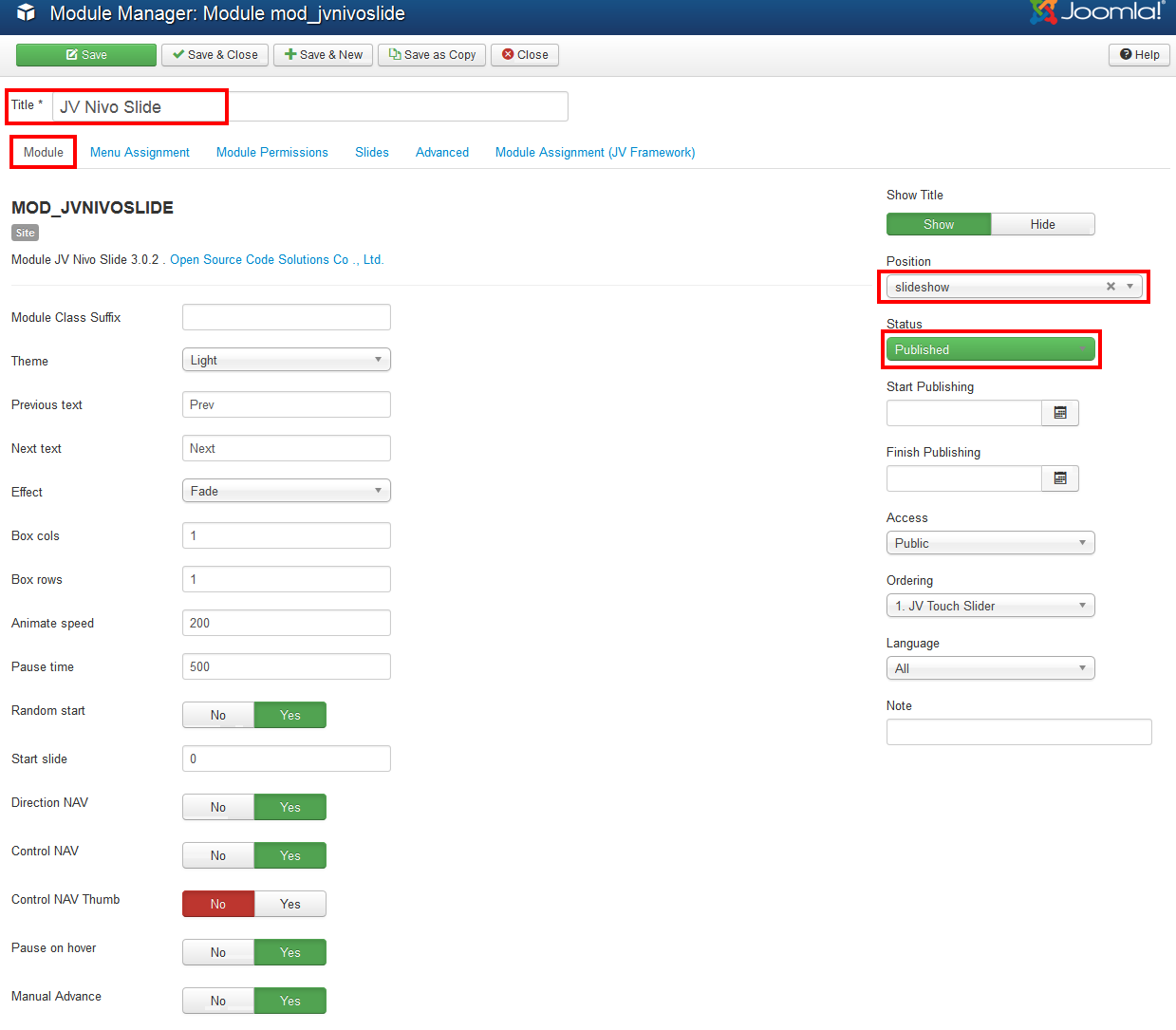Open the Effect dropdown showing Fade
Image resolution: width=1176 pixels, height=1030 pixels.
click(x=287, y=491)
